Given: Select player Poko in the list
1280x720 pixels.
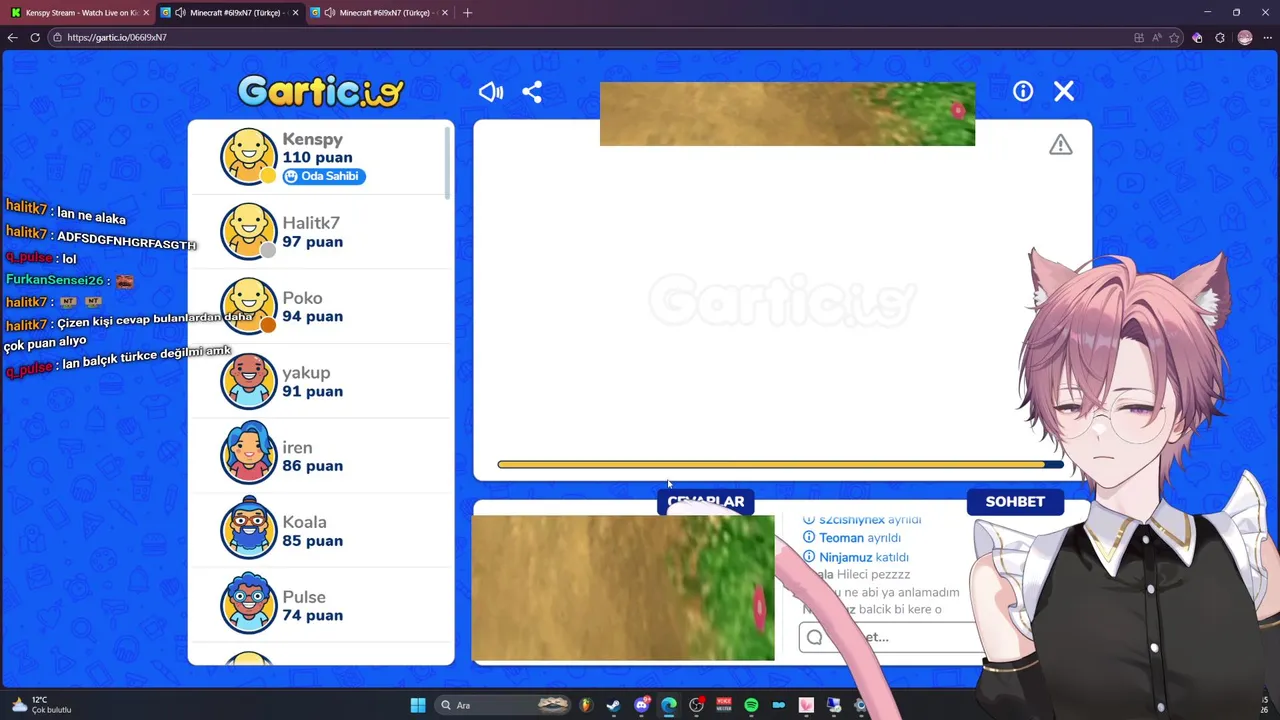Looking at the screenshot, I should (320, 306).
